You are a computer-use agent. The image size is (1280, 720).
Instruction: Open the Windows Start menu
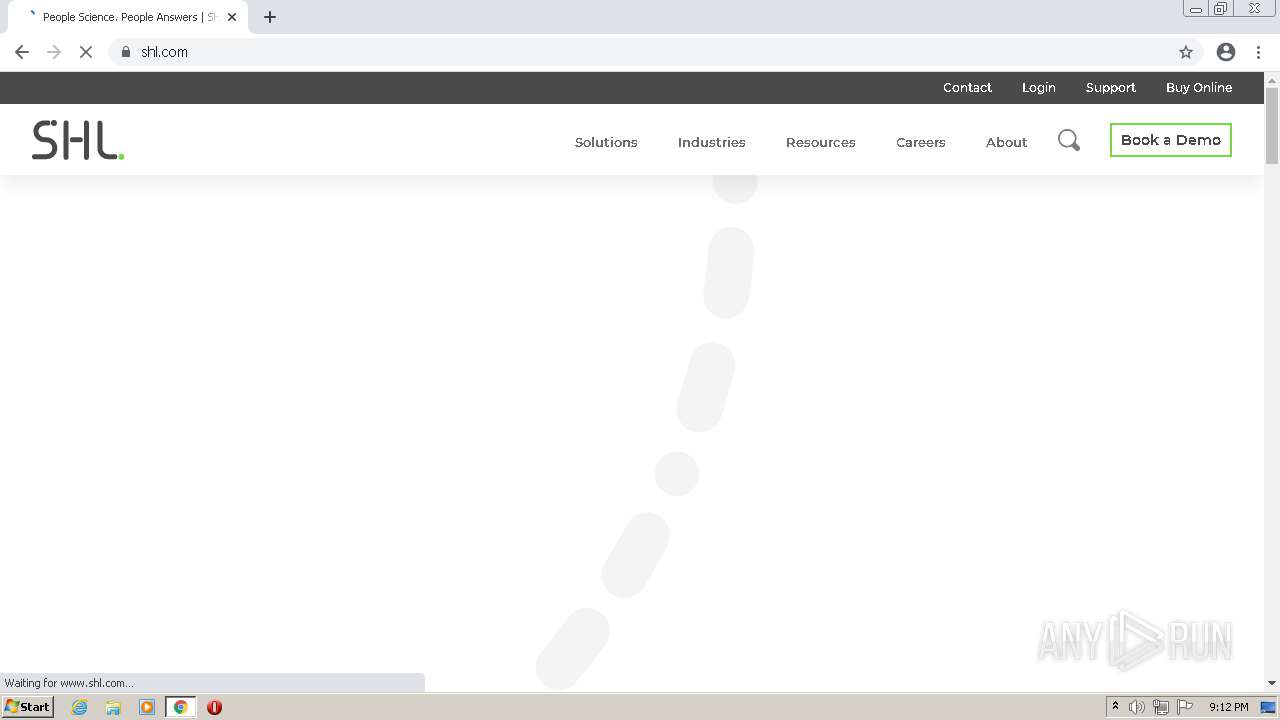pyautogui.click(x=28, y=706)
